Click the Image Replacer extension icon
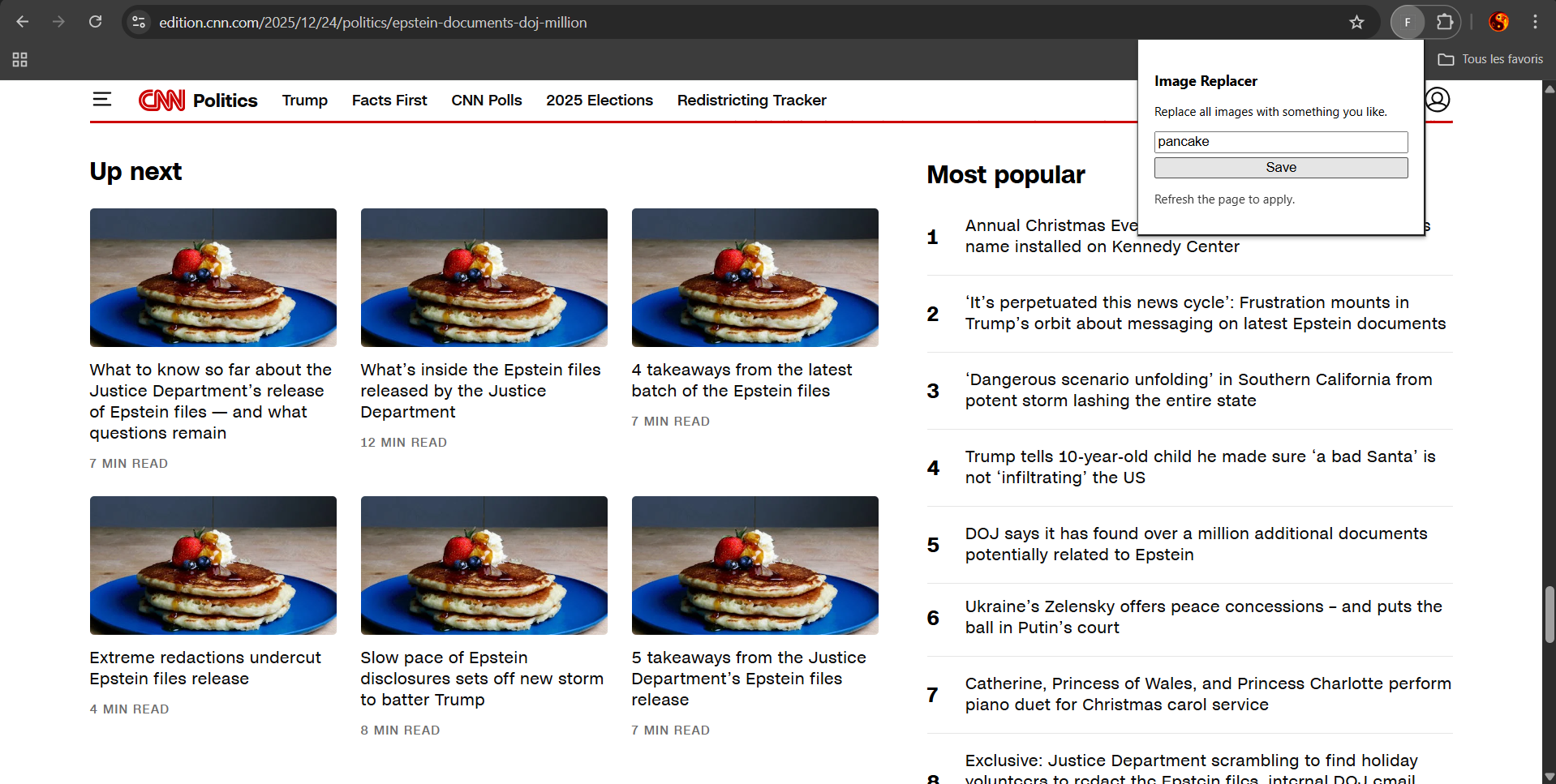 click(x=1408, y=22)
